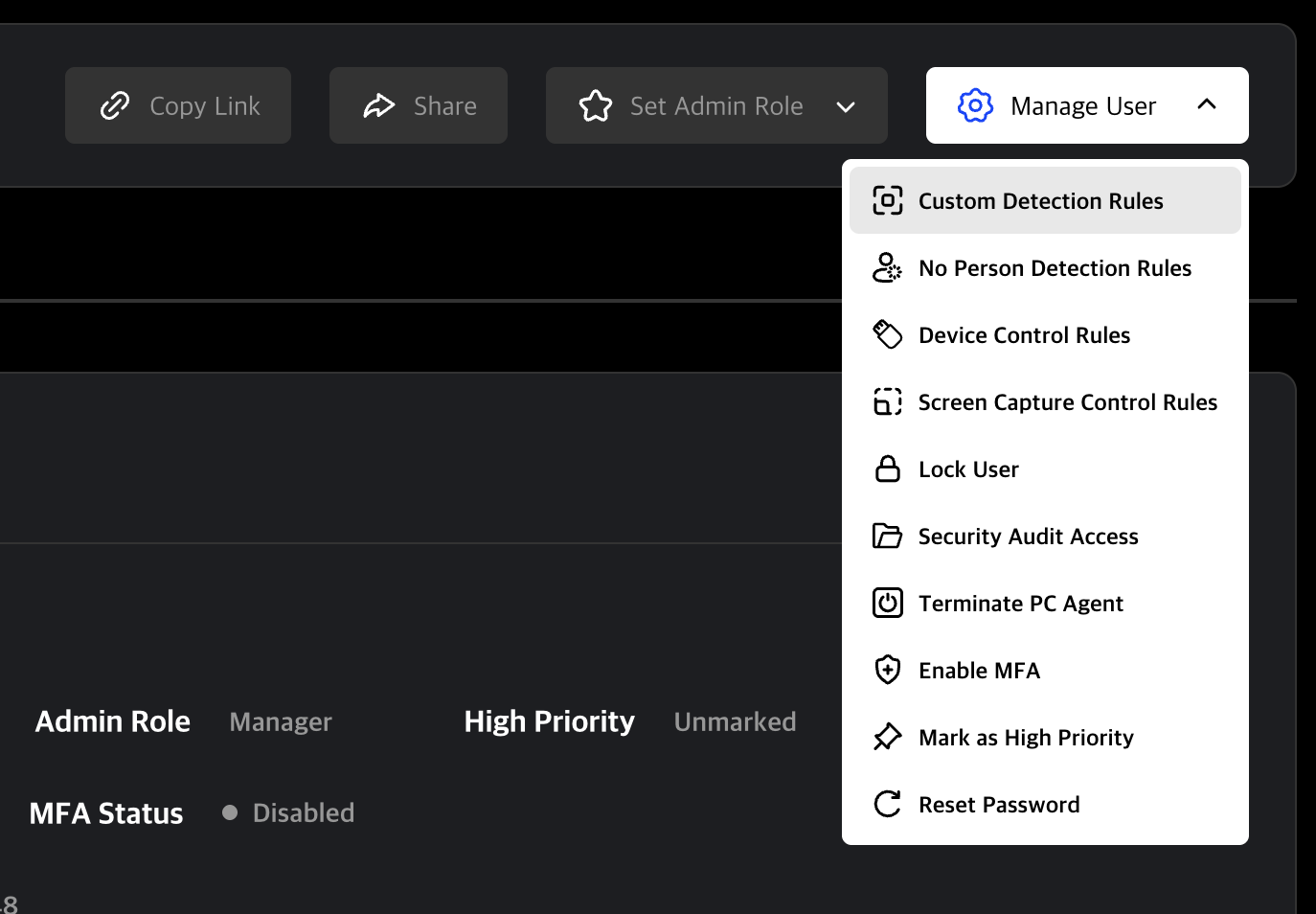Screen dimensions: 1316x914
Task: Click the padlock icon next to Lock User
Action: point(888,468)
